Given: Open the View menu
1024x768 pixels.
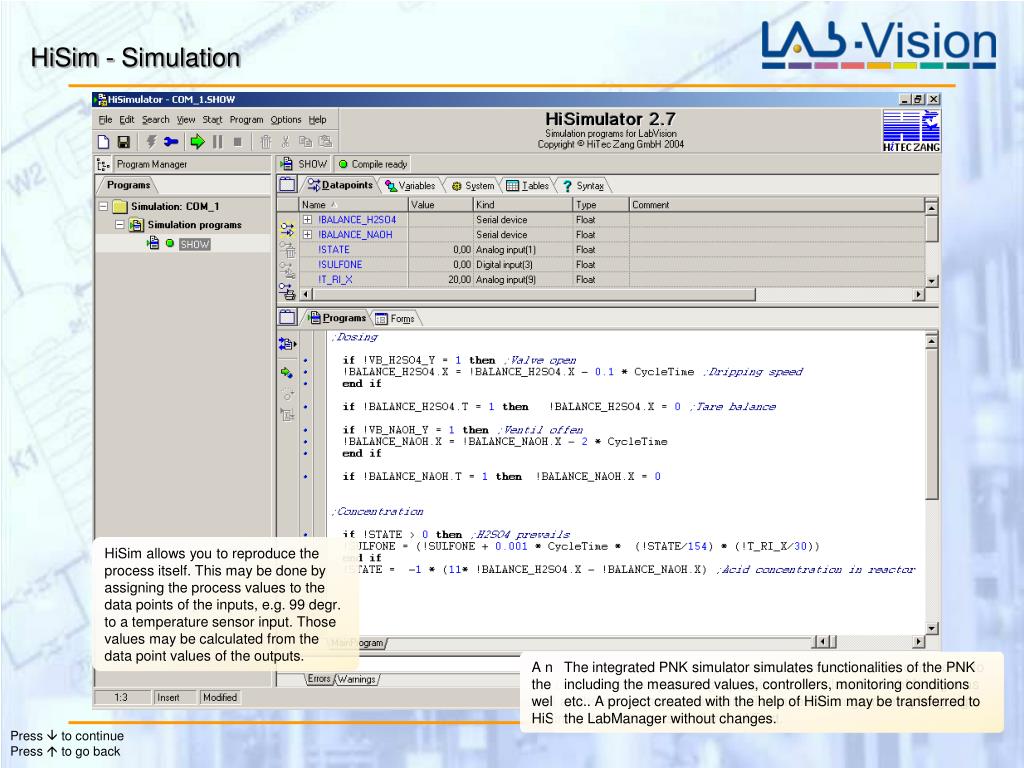Looking at the screenshot, I should [186, 120].
